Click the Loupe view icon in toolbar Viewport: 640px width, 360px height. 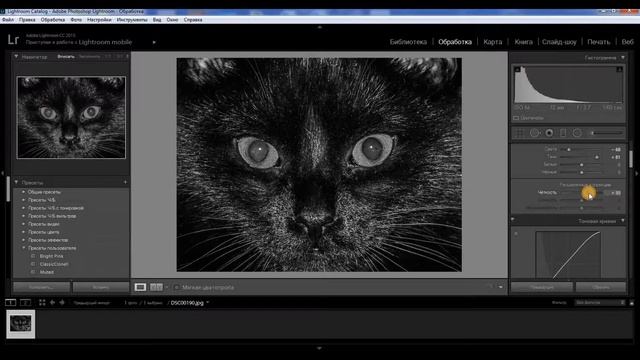pos(140,287)
